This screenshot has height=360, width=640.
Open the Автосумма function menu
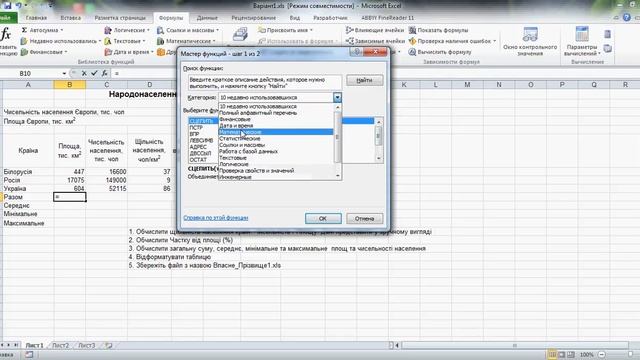point(42,30)
